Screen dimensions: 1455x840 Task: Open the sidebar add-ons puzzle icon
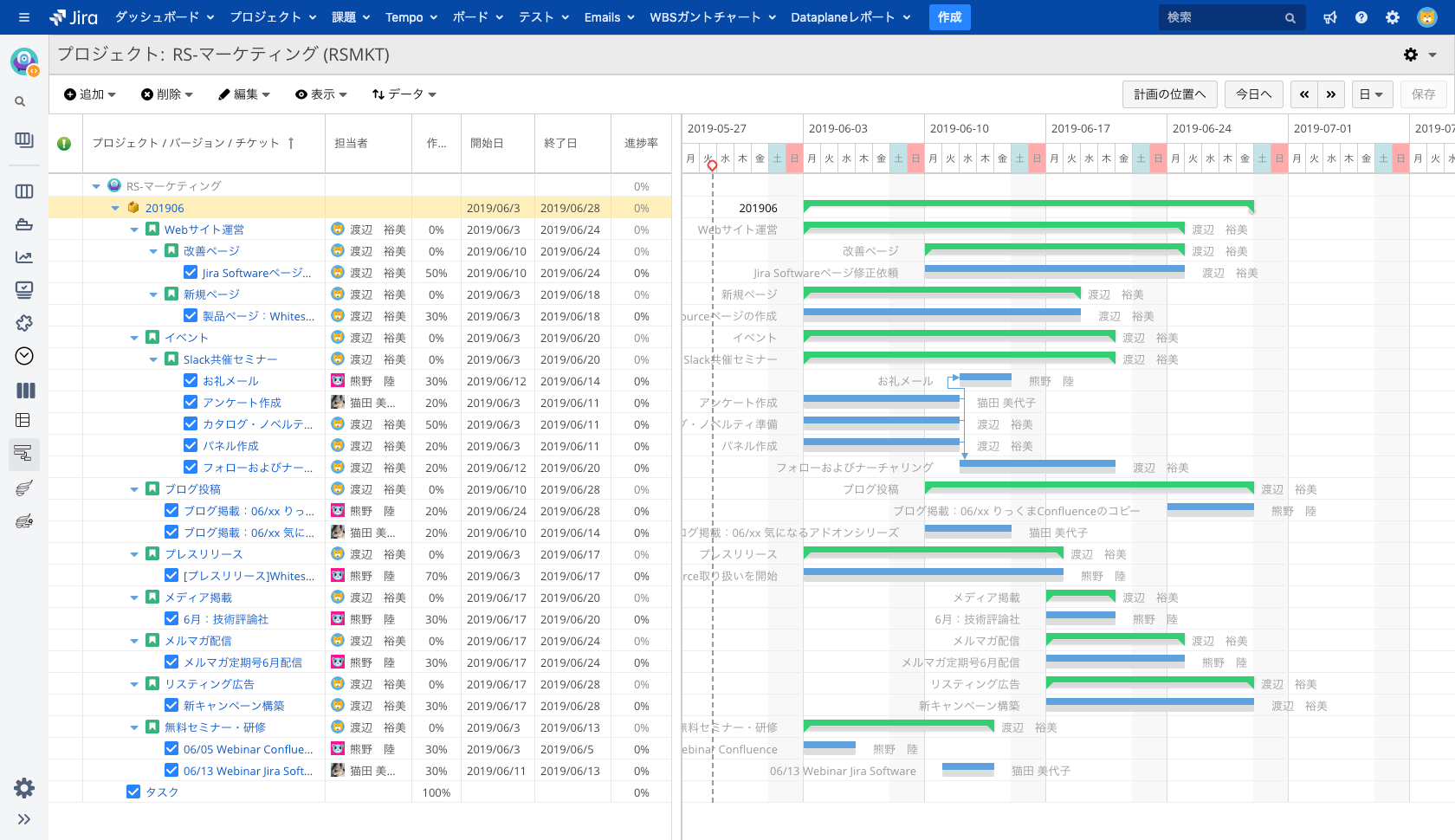(24, 323)
